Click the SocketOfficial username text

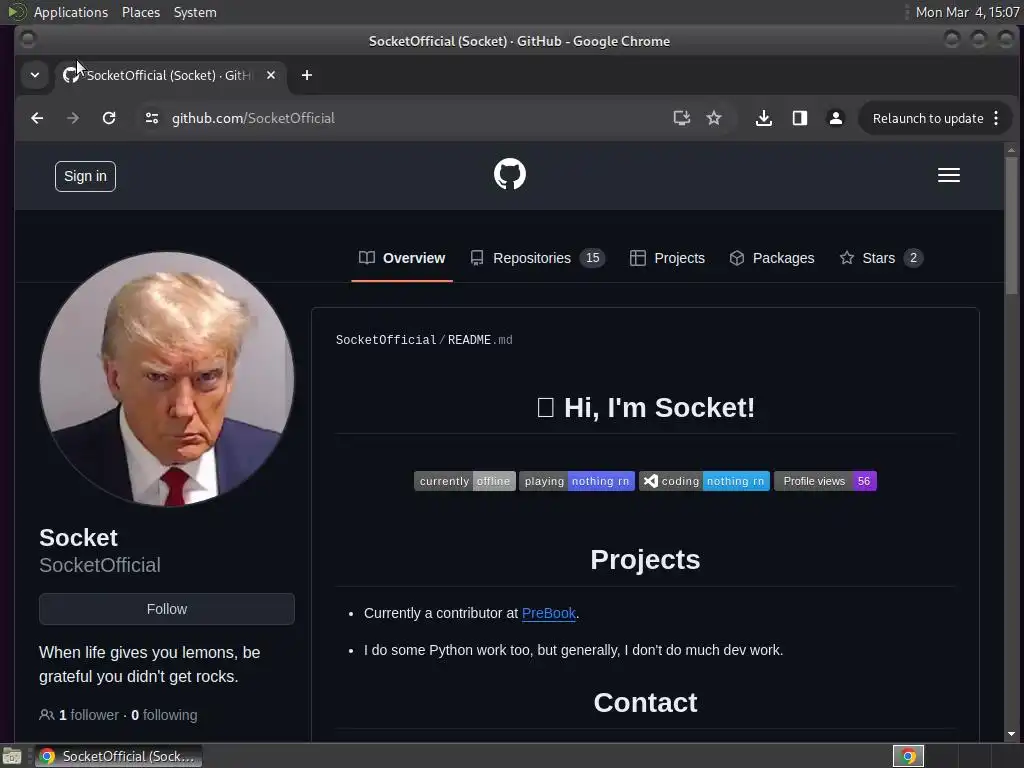(x=100, y=565)
